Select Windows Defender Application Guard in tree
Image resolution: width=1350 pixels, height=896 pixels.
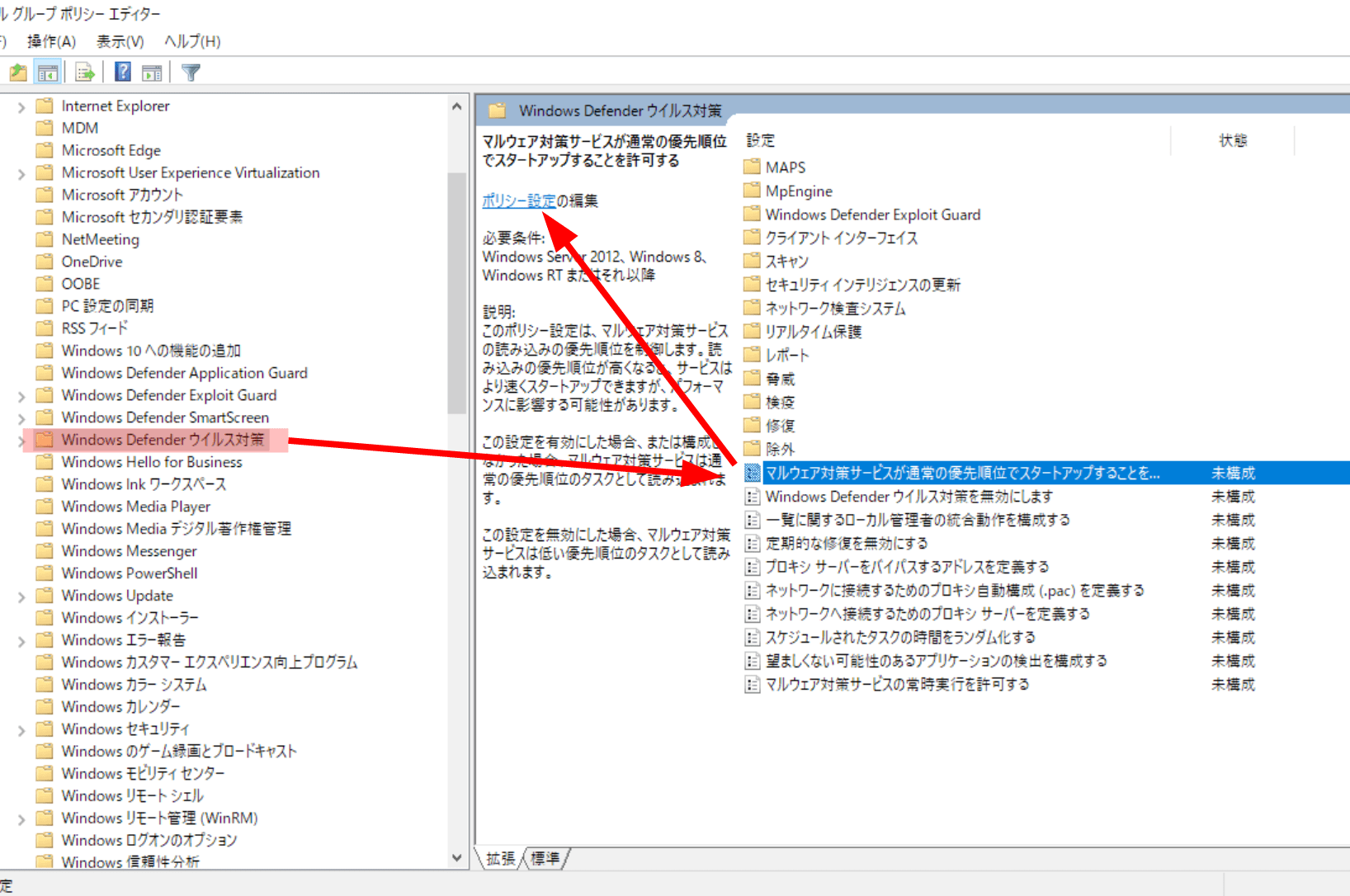(184, 373)
